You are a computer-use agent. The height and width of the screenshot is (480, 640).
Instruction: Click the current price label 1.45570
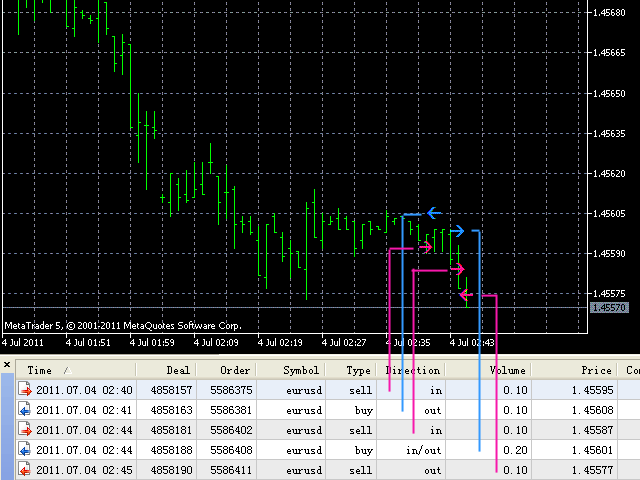pyautogui.click(x=609, y=308)
